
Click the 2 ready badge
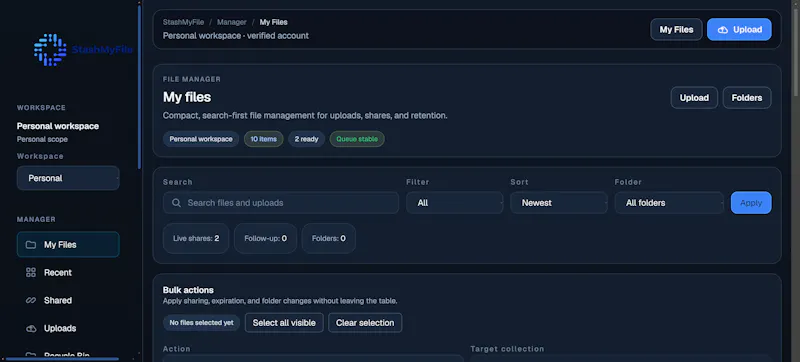(x=307, y=139)
